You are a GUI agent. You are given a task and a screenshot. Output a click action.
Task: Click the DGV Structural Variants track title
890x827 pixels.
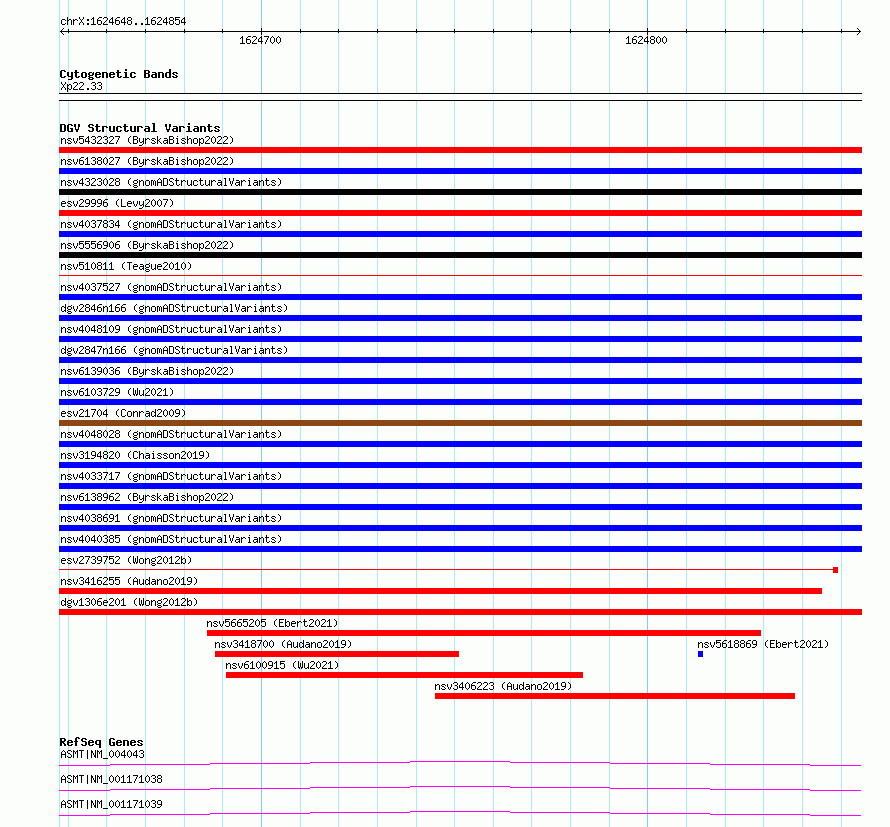140,128
